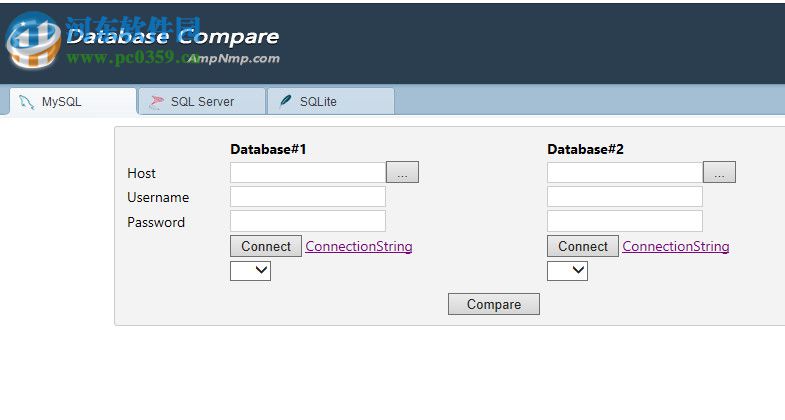Open the SQLite tab

[x=331, y=102]
